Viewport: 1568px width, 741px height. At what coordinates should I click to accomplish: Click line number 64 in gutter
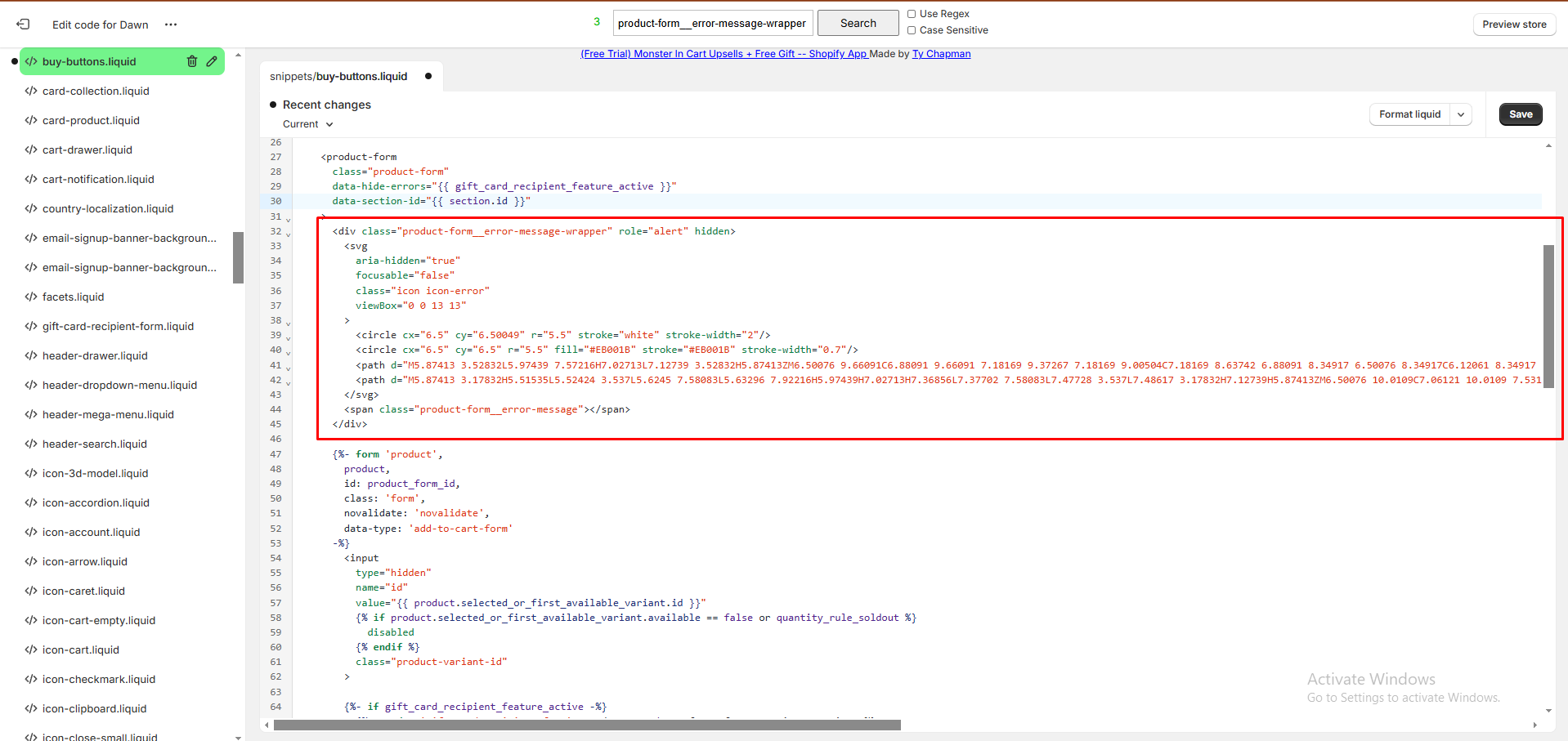(276, 707)
